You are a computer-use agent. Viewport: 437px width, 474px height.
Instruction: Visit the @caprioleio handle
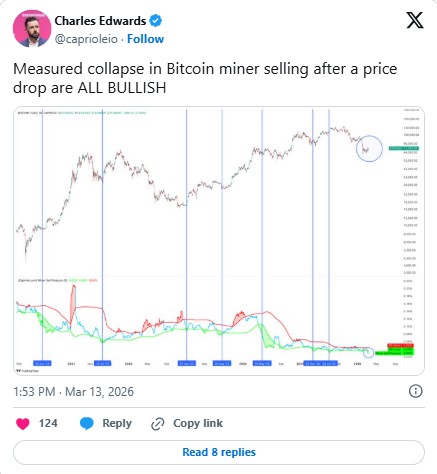86,39
